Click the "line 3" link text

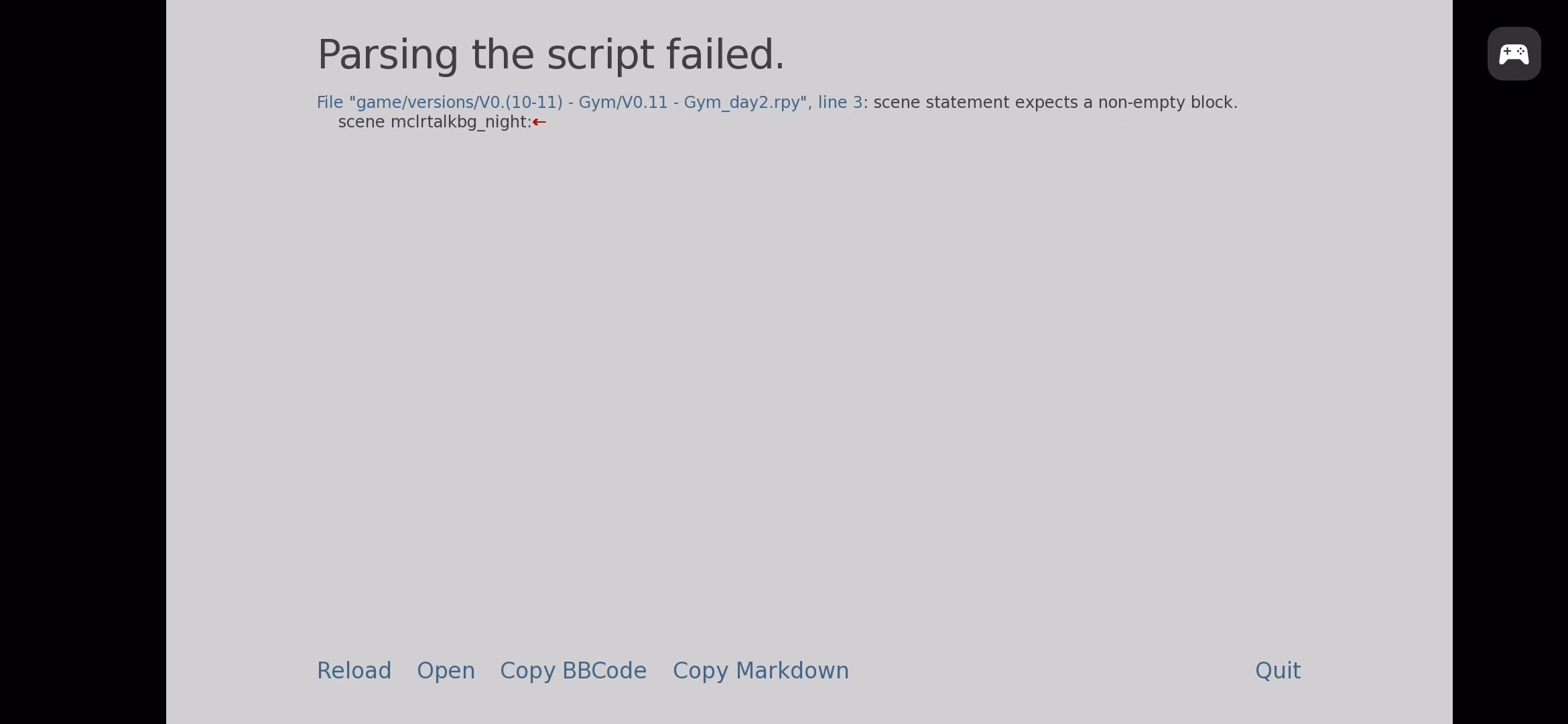[x=840, y=103]
